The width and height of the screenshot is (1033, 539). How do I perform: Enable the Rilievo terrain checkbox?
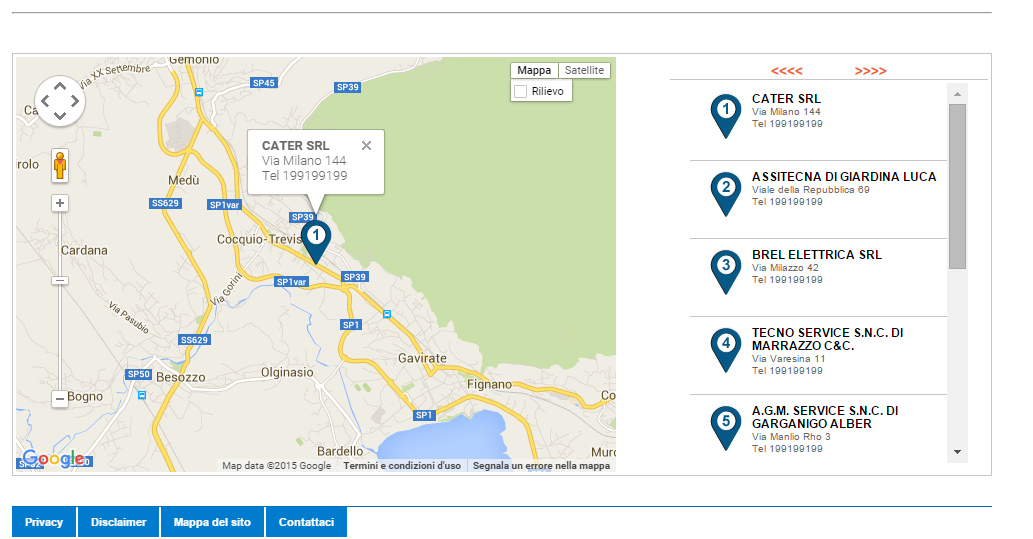(x=520, y=92)
